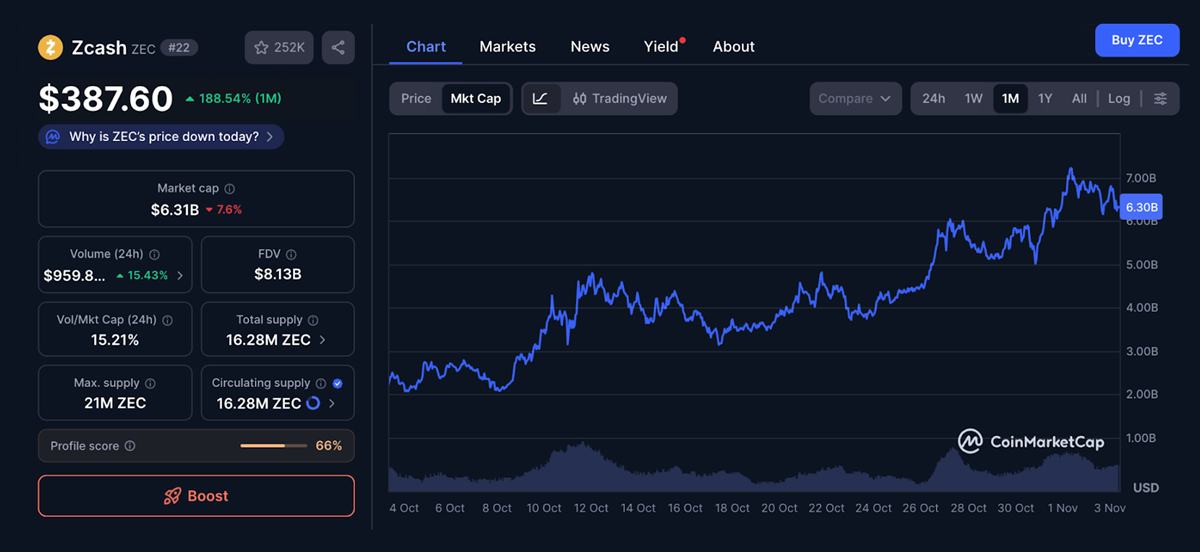Viewport: 1200px width, 552px height.
Task: Open the Markets tab
Action: tap(507, 47)
